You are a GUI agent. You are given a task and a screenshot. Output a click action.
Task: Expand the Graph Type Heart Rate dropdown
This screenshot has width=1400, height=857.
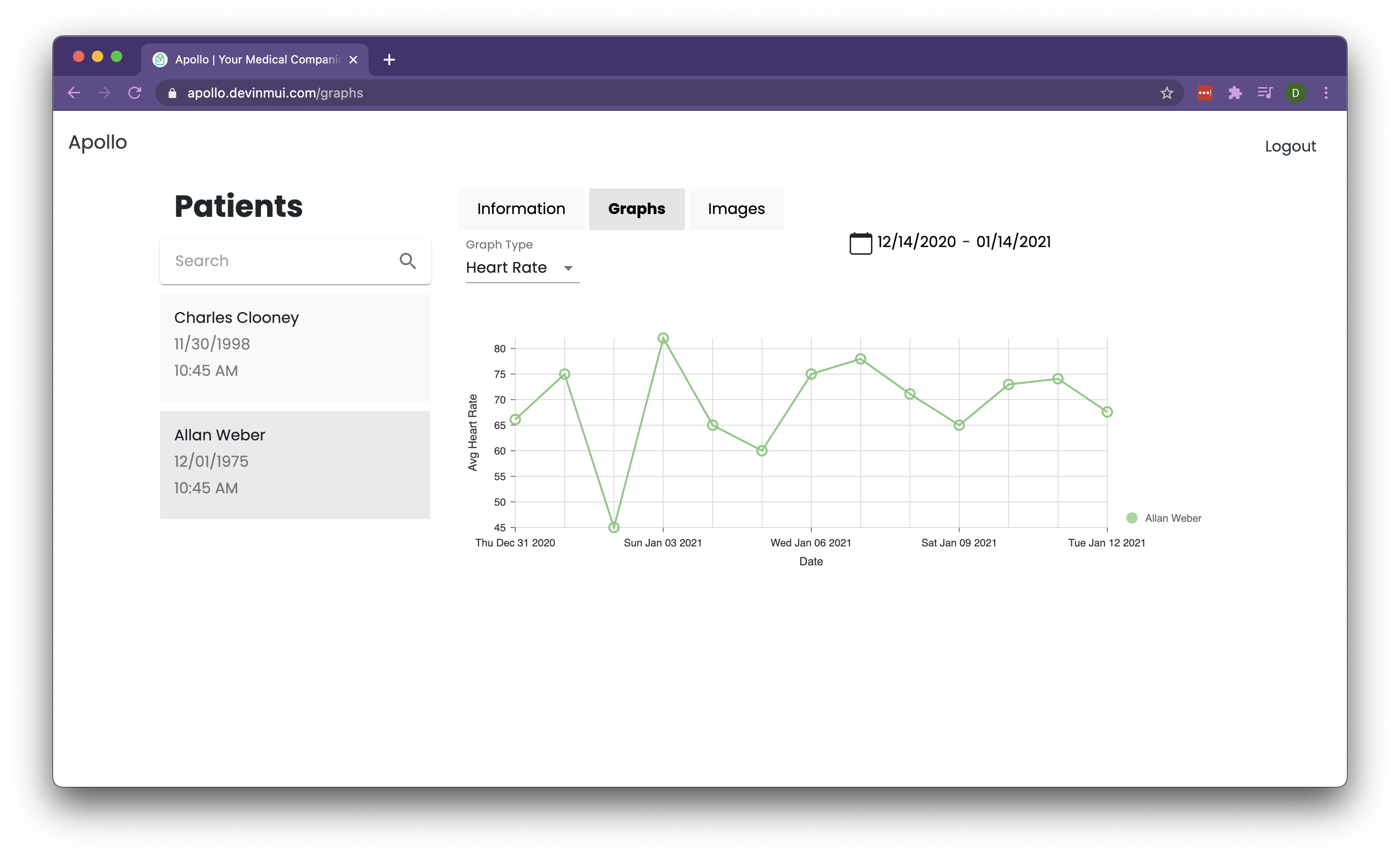pyautogui.click(x=521, y=268)
